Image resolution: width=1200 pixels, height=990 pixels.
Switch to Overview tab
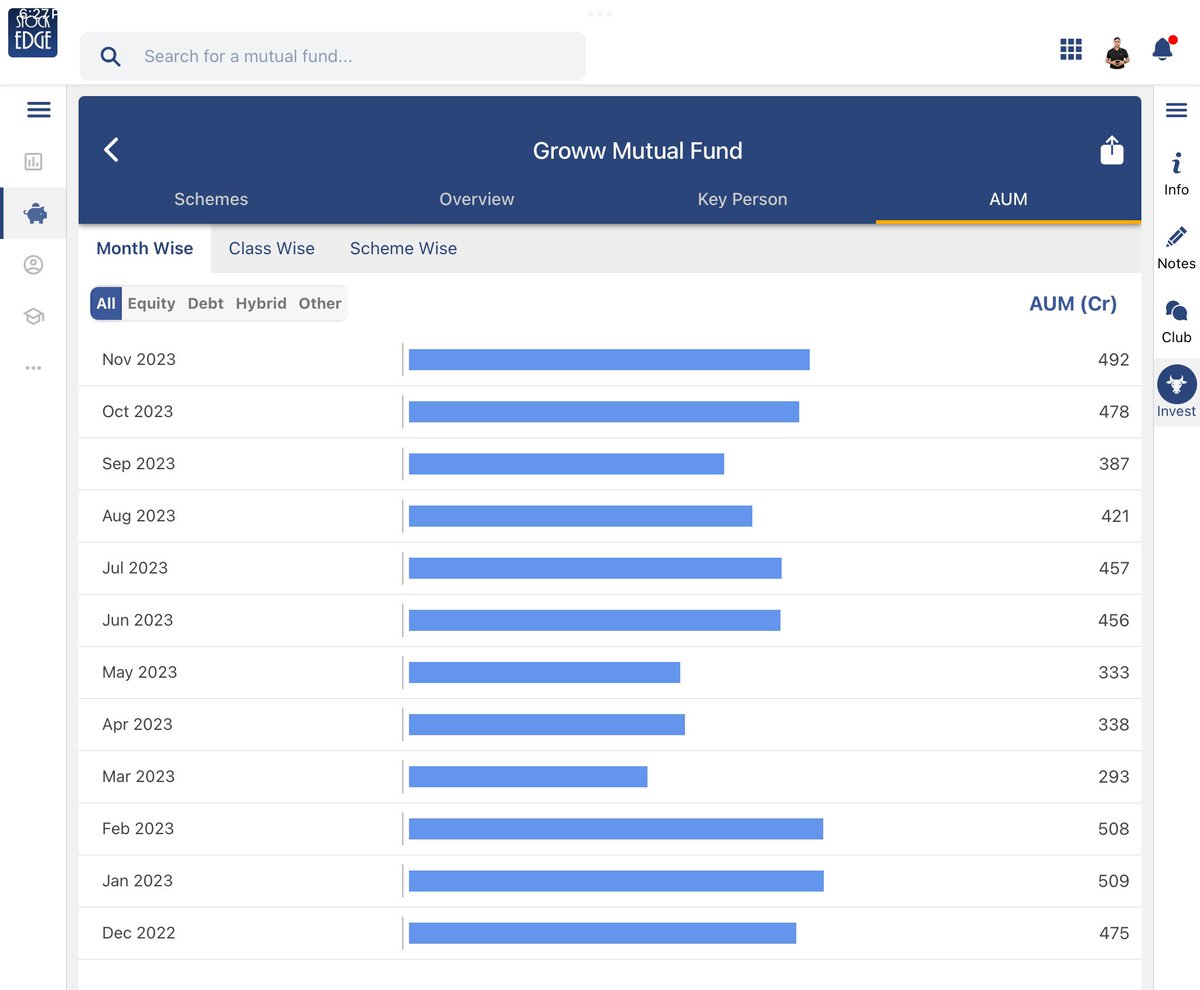[477, 199]
